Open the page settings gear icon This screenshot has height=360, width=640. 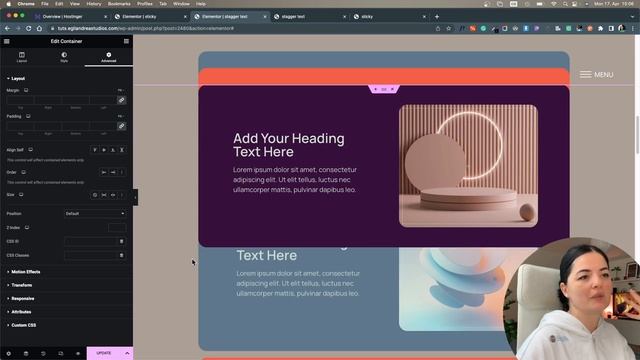[9, 353]
